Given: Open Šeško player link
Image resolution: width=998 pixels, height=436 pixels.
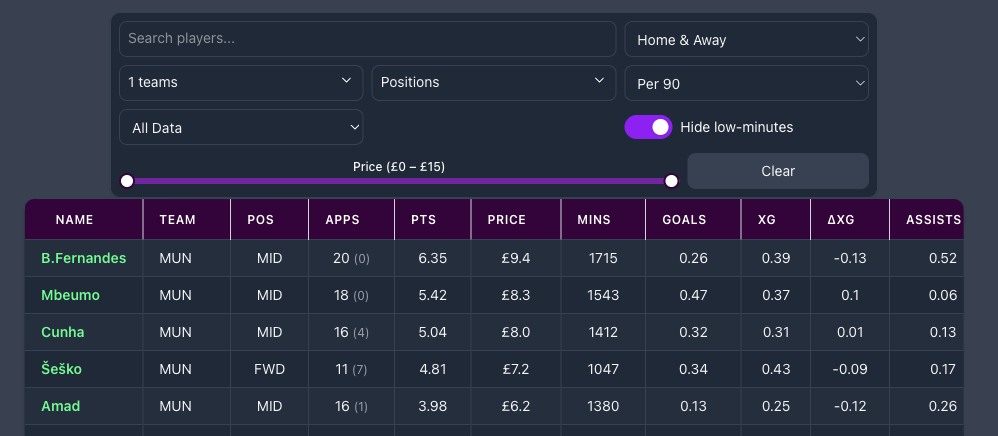Looking at the screenshot, I should (61, 369).
